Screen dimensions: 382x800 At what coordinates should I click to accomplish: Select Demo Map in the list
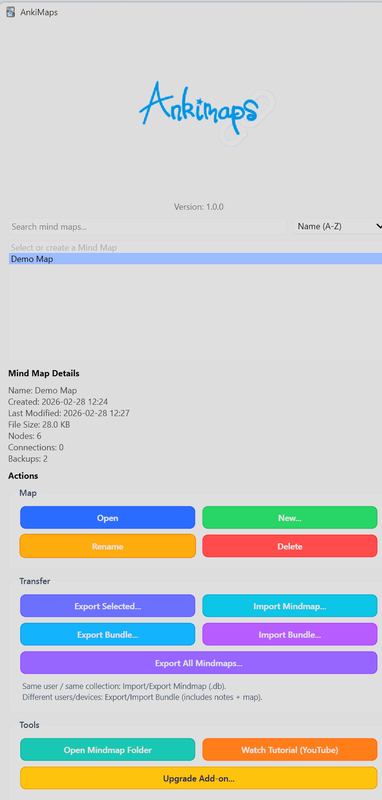tap(195, 259)
